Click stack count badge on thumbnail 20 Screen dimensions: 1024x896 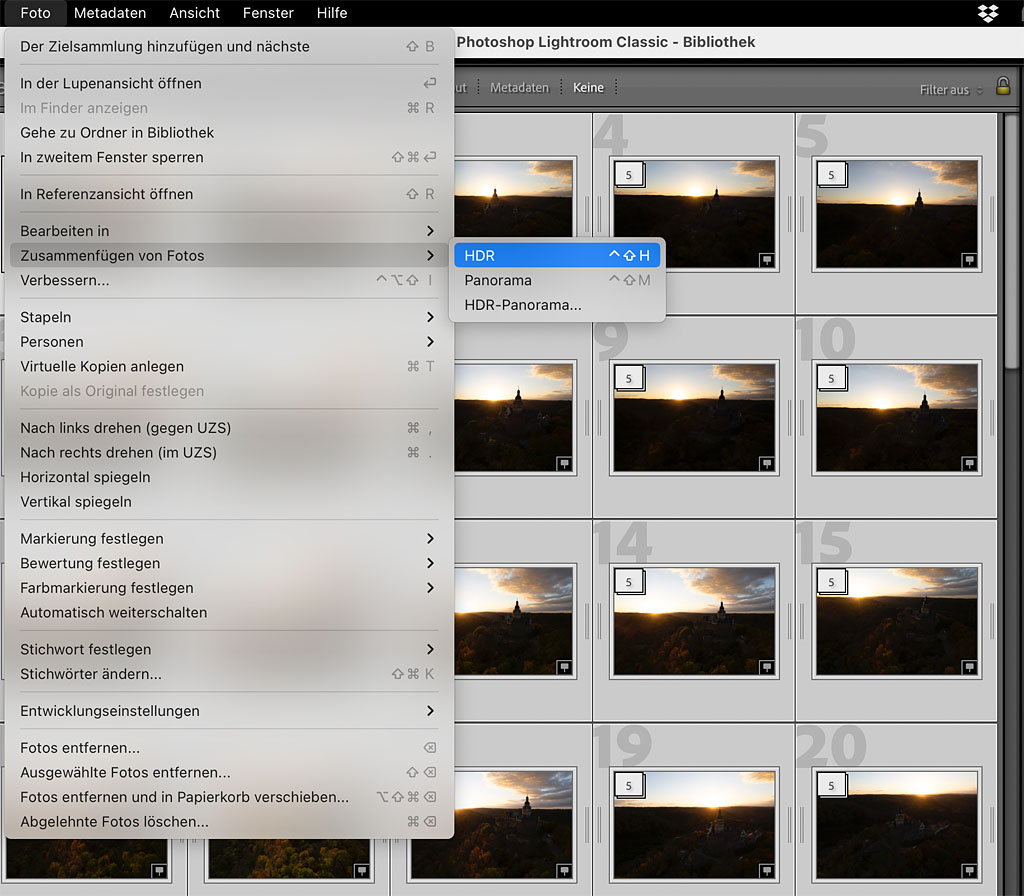831,786
